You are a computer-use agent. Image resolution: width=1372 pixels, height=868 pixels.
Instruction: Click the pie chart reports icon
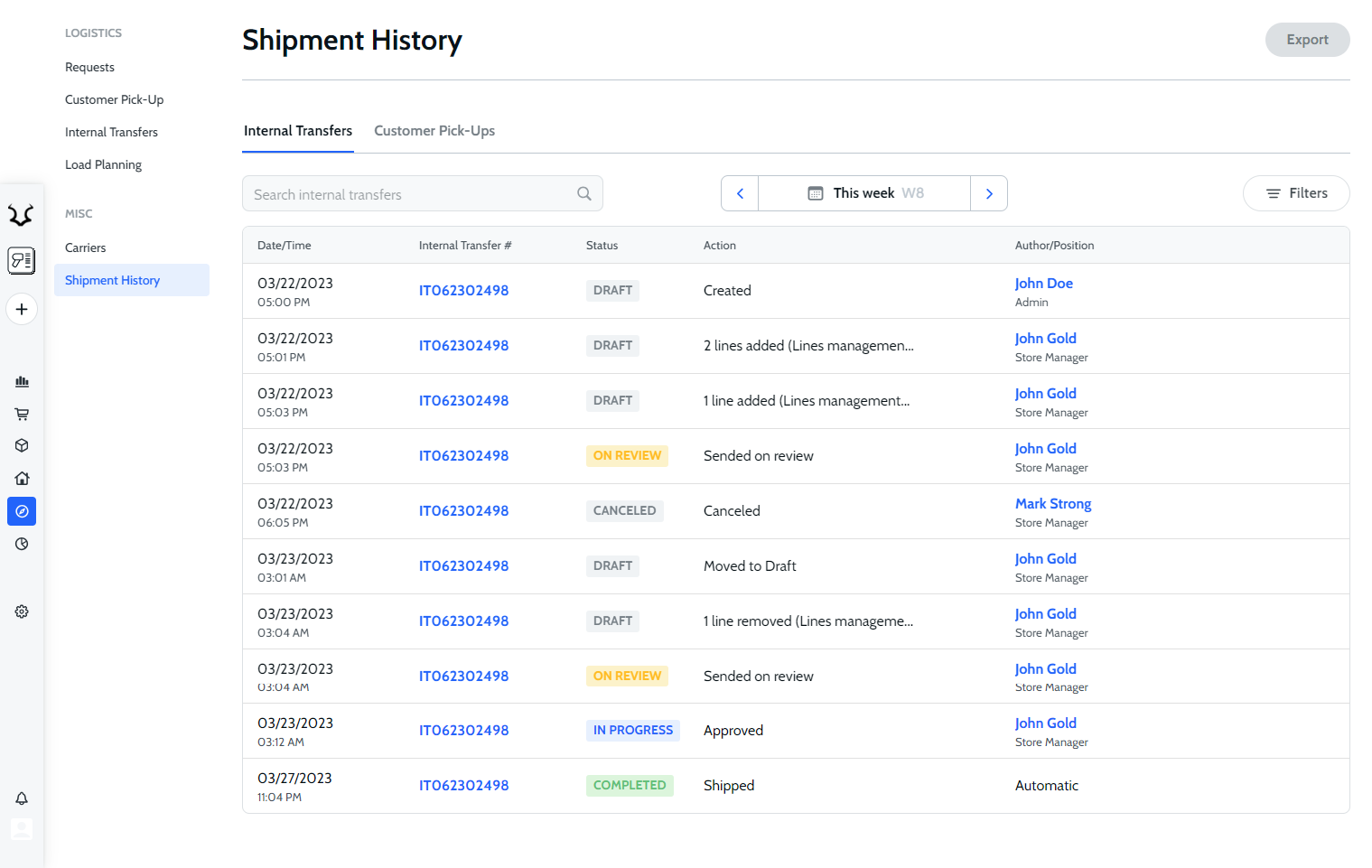[22, 544]
